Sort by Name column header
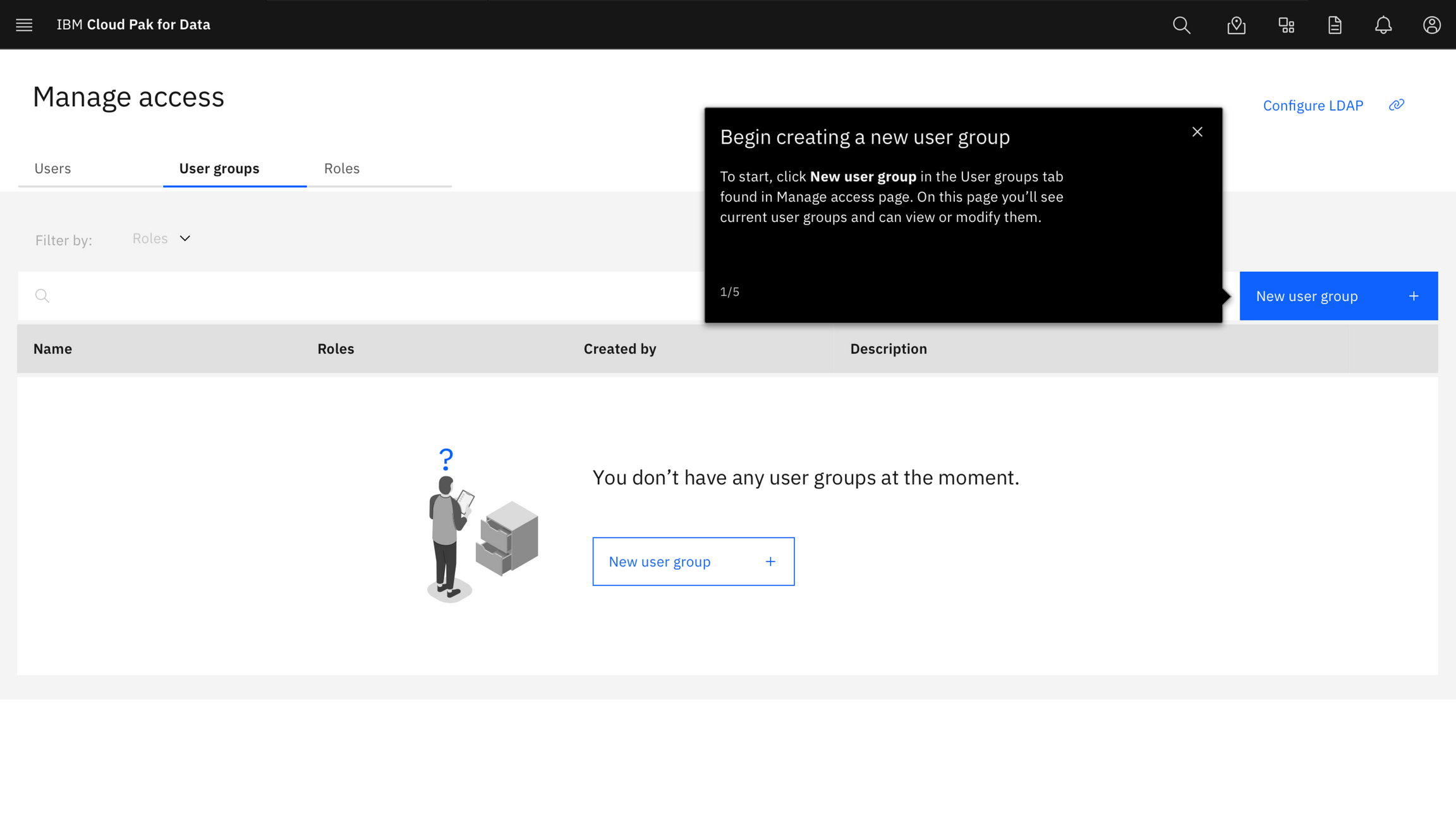This screenshot has height=822, width=1456. [x=52, y=348]
